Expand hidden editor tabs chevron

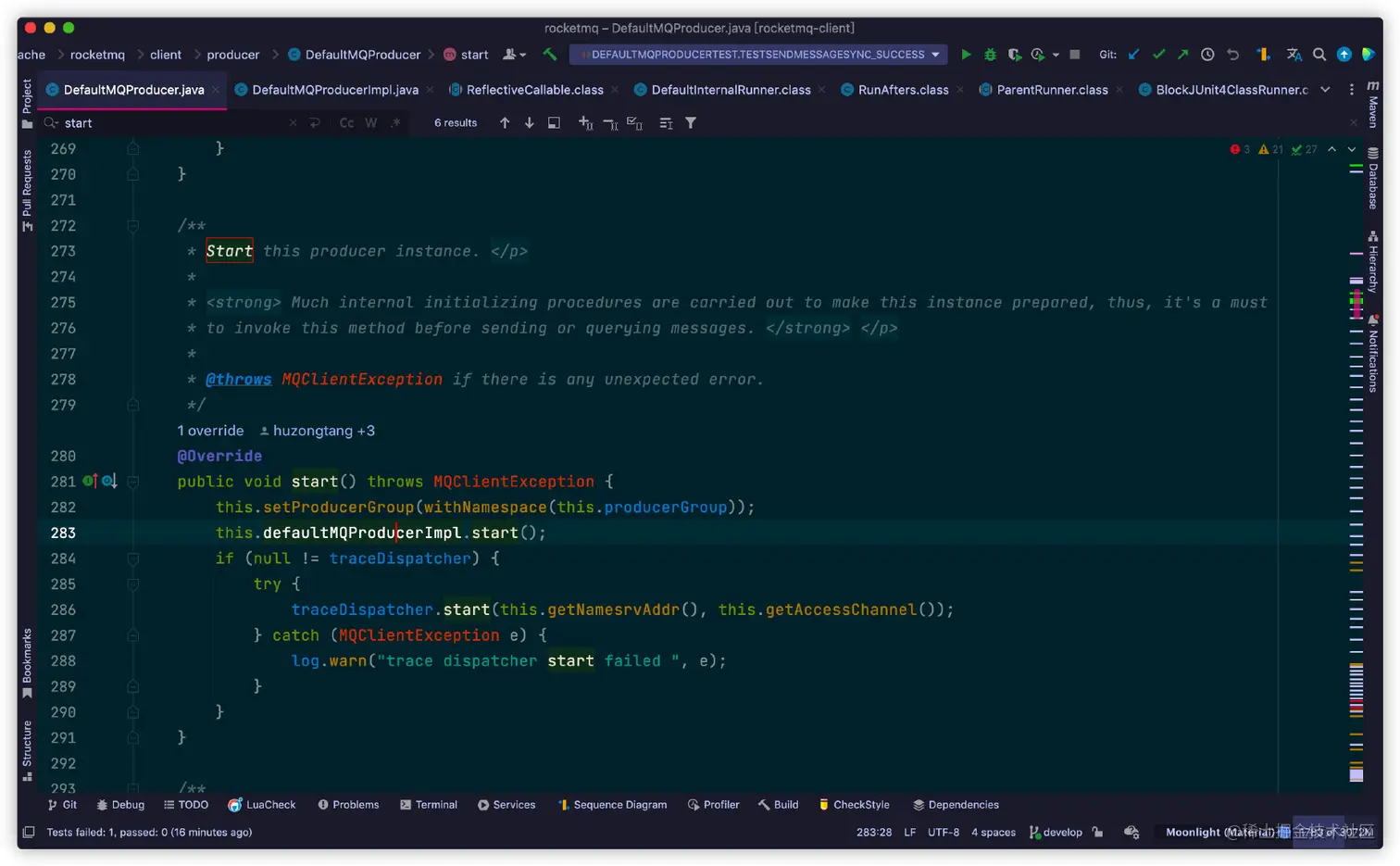tap(1325, 90)
